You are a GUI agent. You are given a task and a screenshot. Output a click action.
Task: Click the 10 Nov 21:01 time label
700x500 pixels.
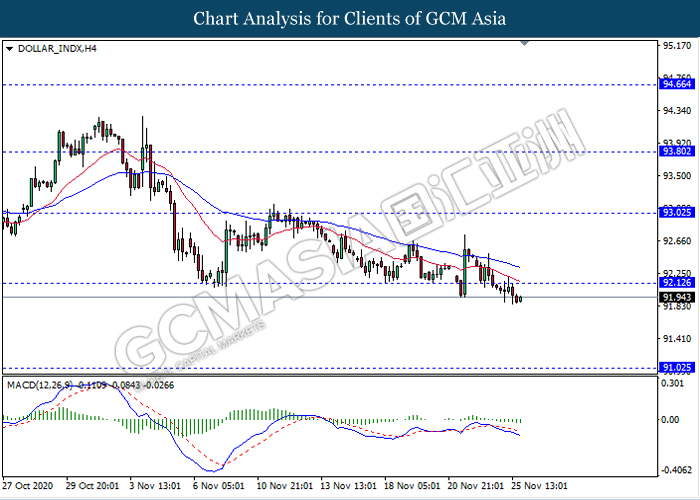(x=285, y=485)
